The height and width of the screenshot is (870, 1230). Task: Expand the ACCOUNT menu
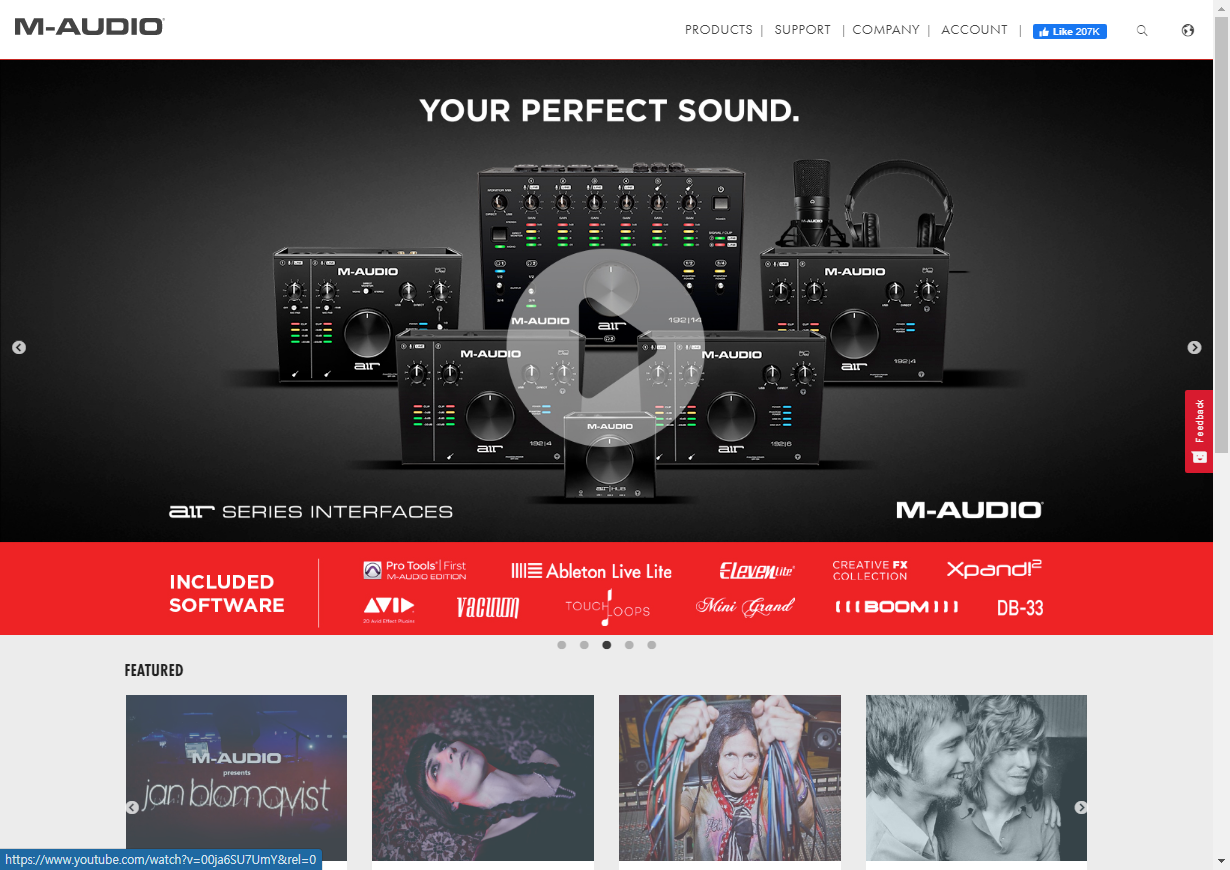pyautogui.click(x=974, y=30)
